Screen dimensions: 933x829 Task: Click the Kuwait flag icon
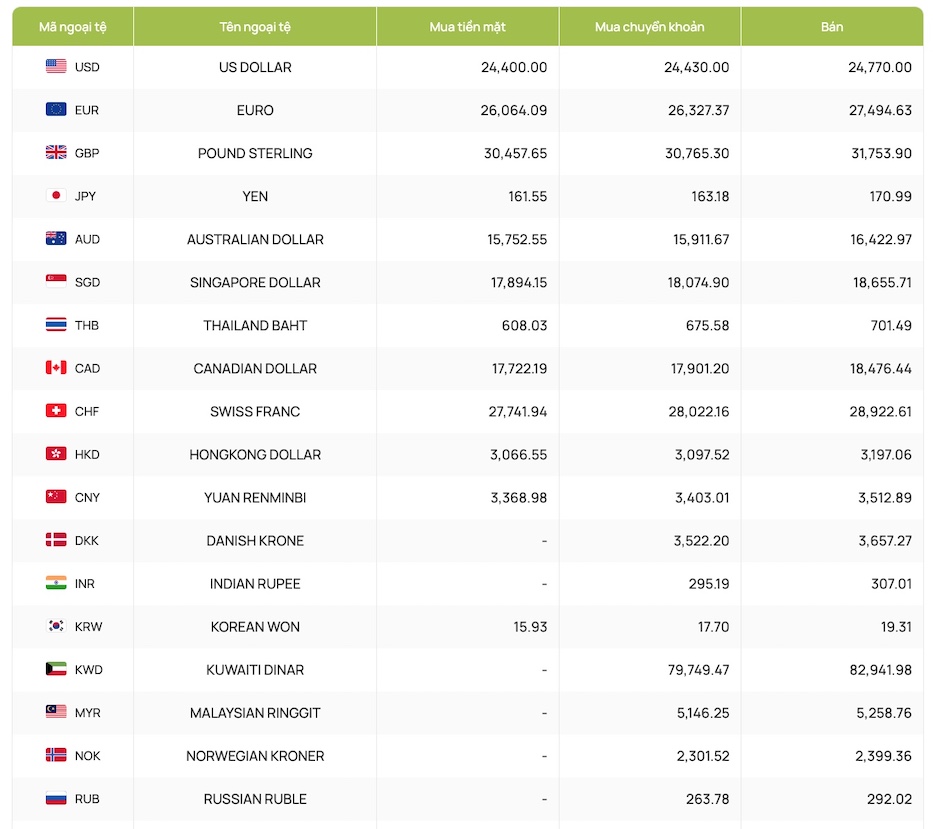(56, 669)
